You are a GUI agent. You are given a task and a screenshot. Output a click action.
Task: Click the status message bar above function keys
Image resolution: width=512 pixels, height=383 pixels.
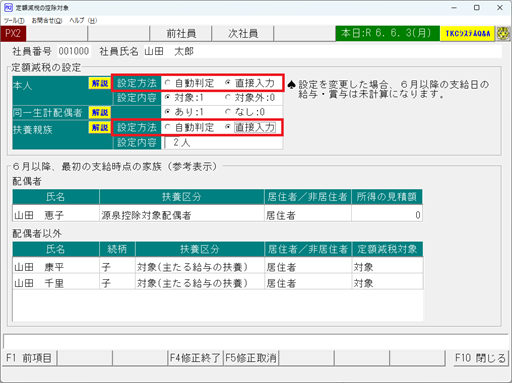256,341
